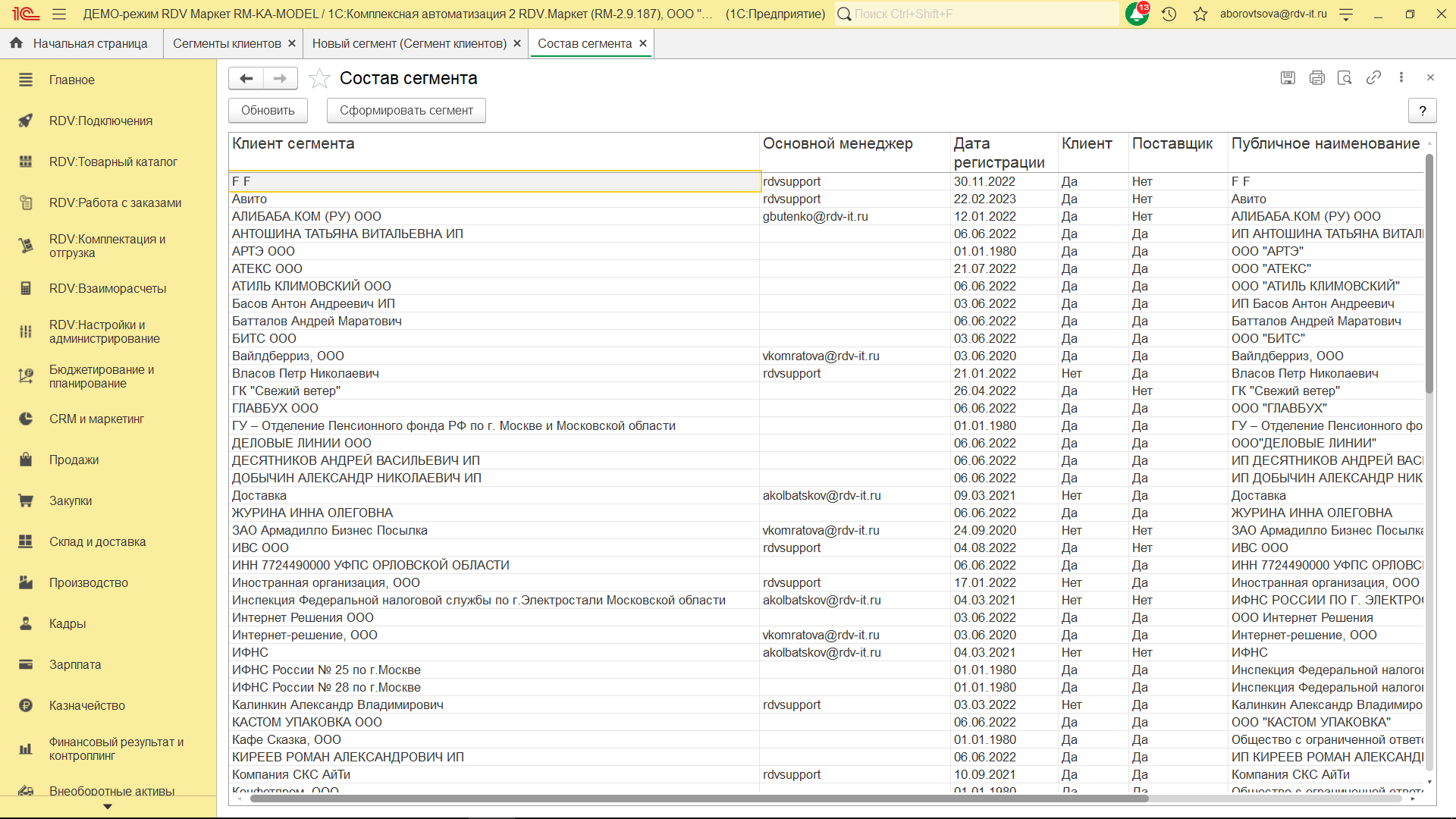This screenshot has height=819, width=1456.
Task: Open service settings menu near username
Action: coord(1346,14)
